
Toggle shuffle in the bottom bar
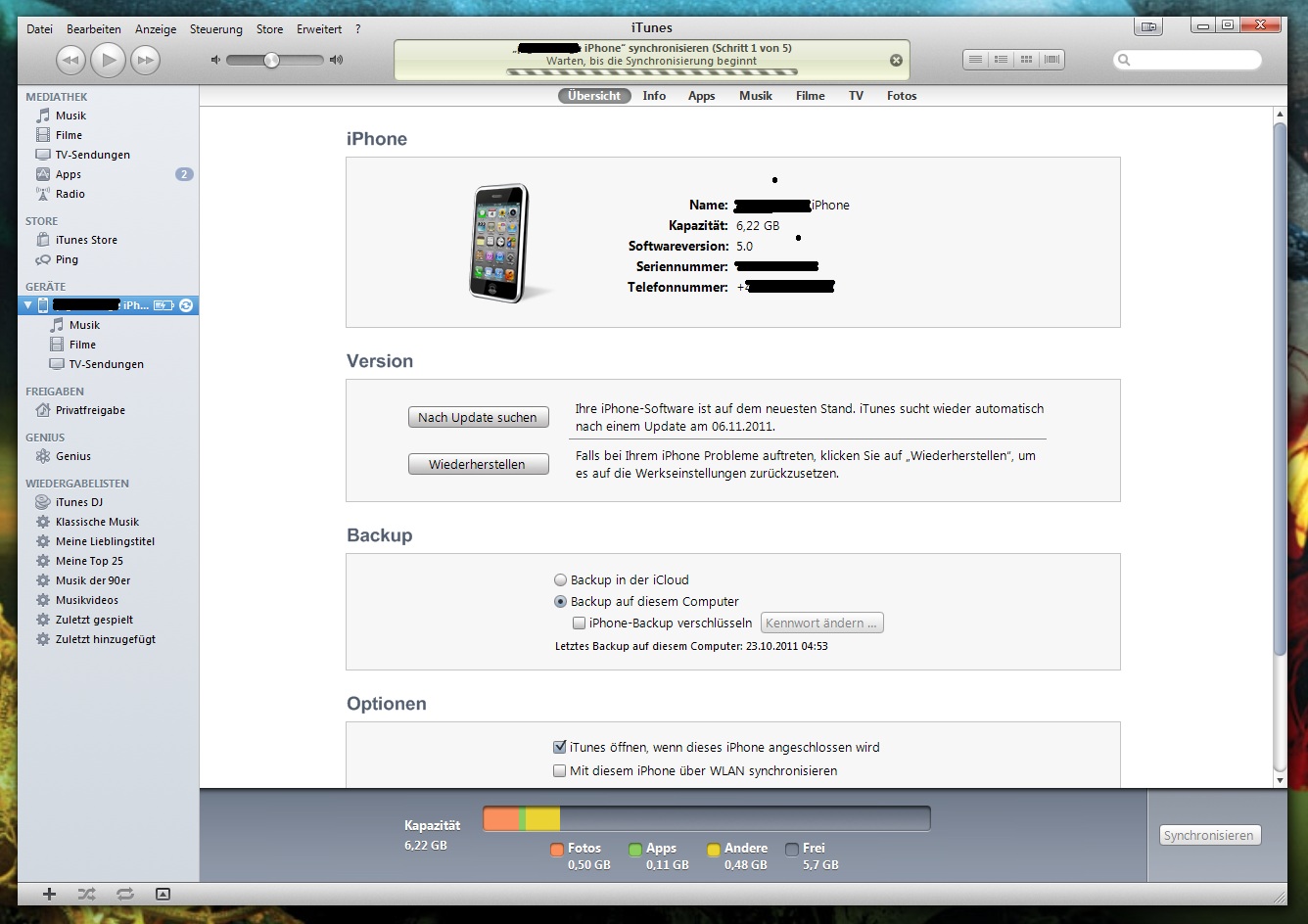coord(87,894)
